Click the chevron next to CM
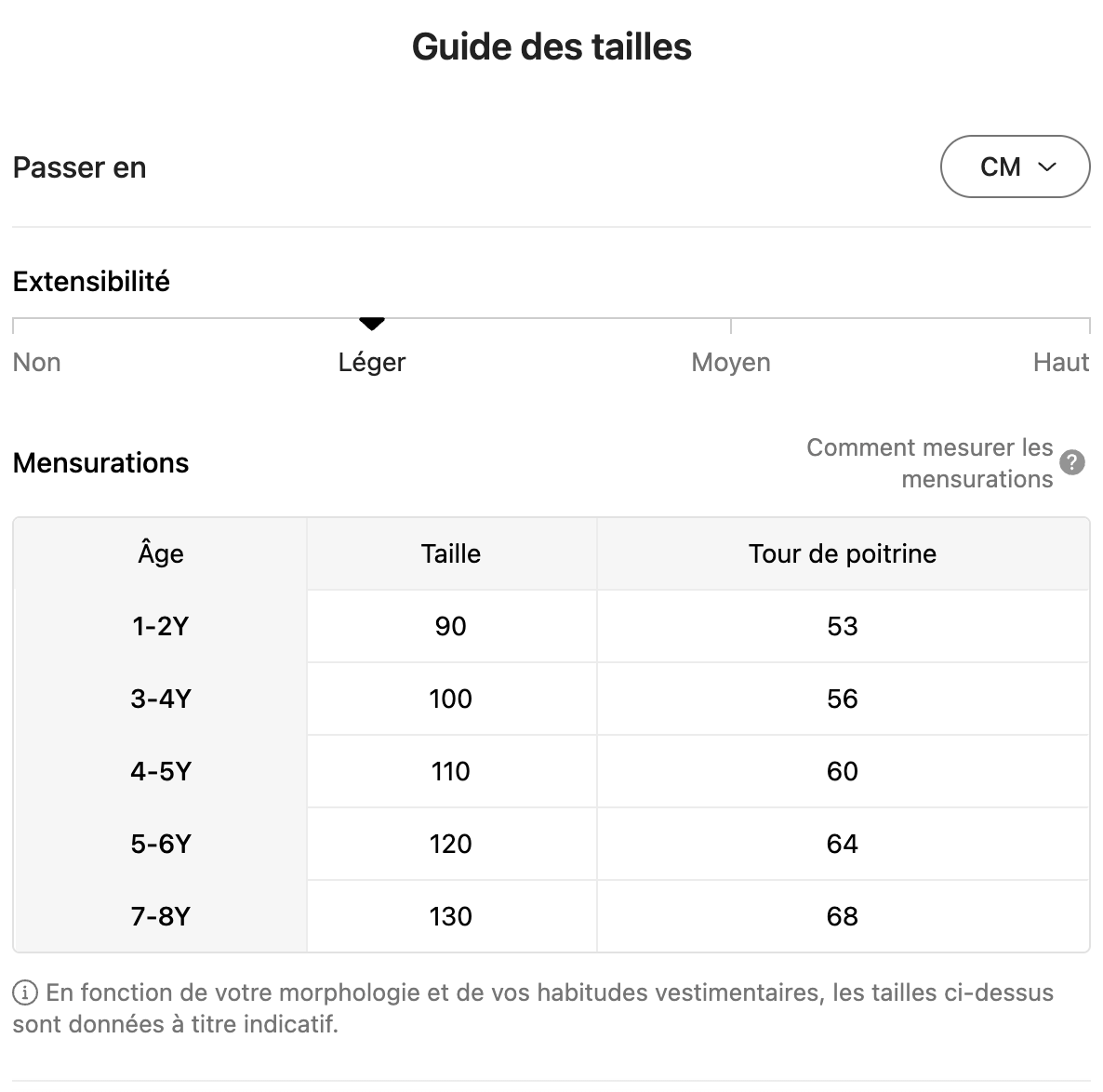 1046,167
